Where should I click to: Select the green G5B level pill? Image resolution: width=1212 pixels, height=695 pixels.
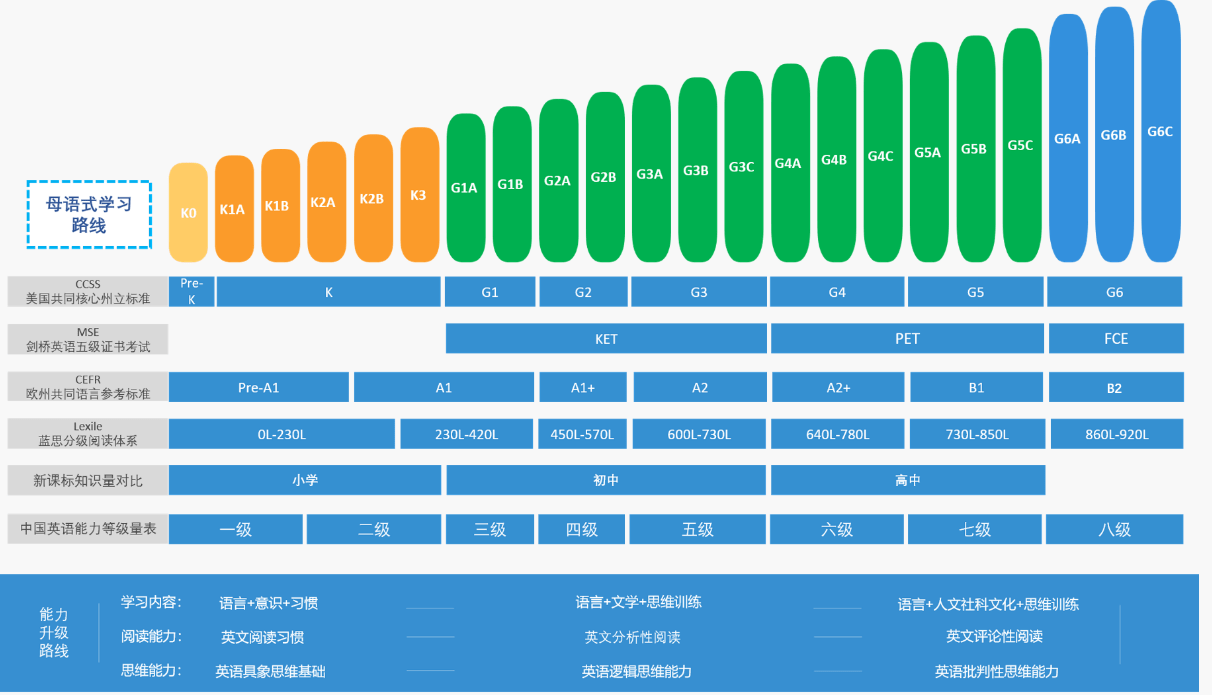point(975,149)
